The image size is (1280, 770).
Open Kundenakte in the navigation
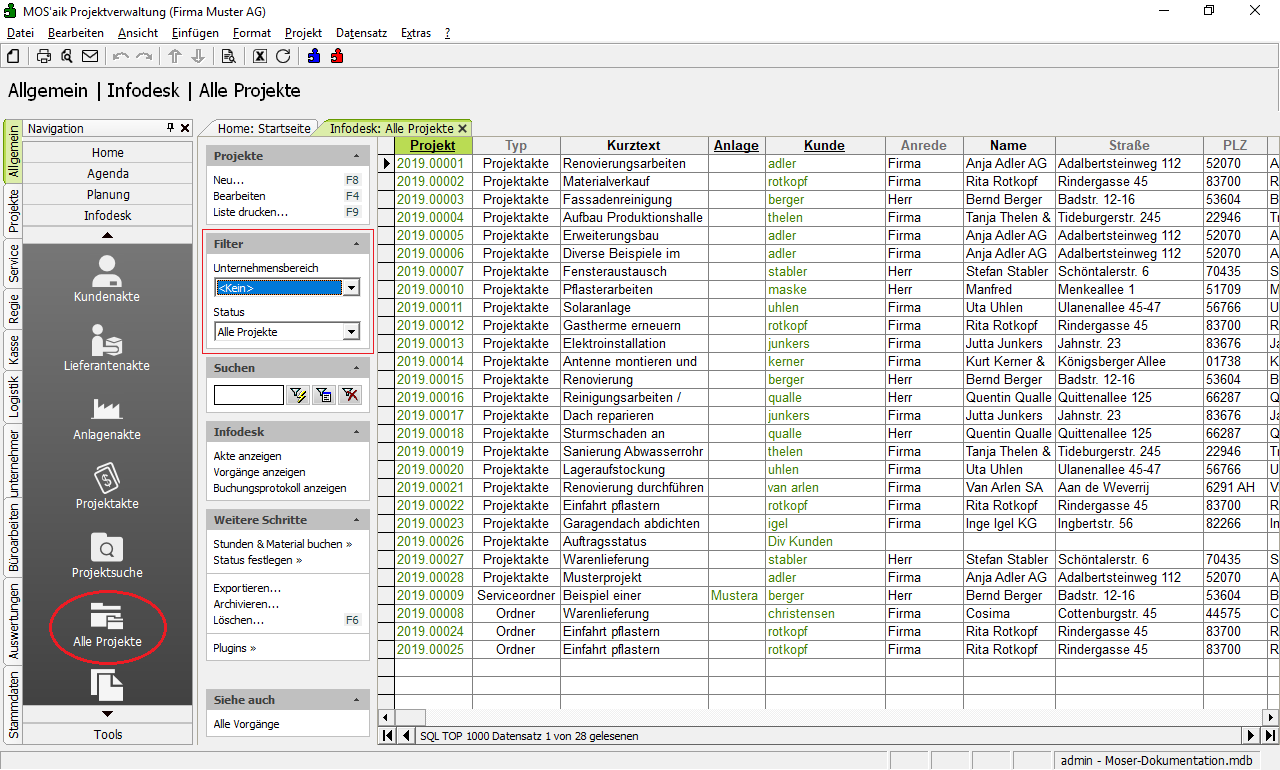[x=107, y=279]
